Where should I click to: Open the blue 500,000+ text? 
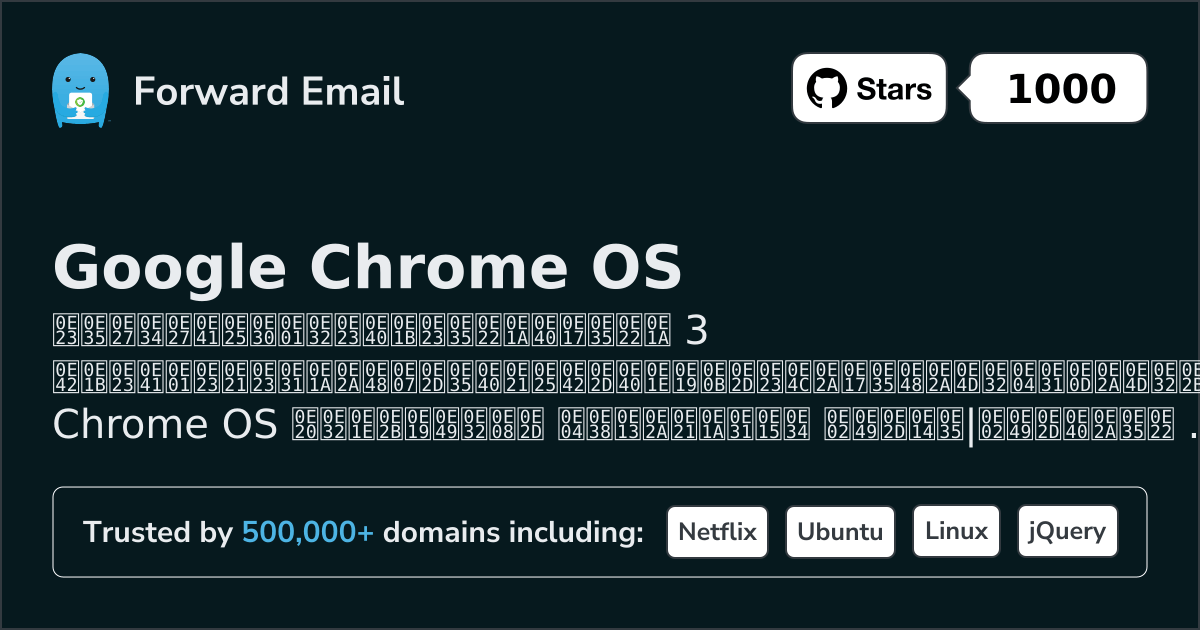[308, 533]
